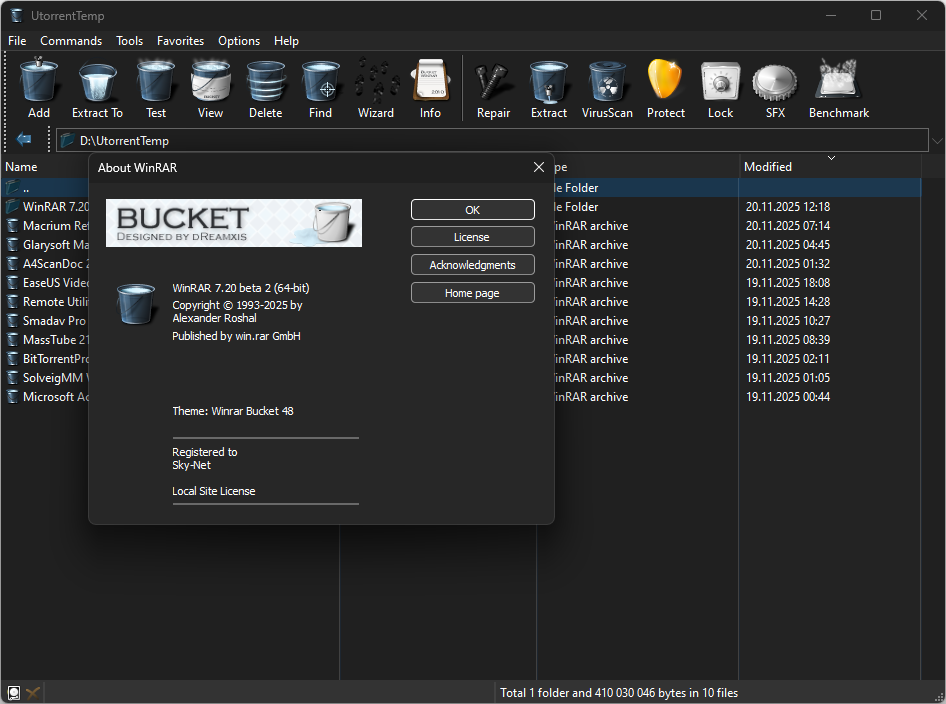This screenshot has width=946, height=704.
Task: Click the bucket icon in About dialog
Action: tap(136, 304)
